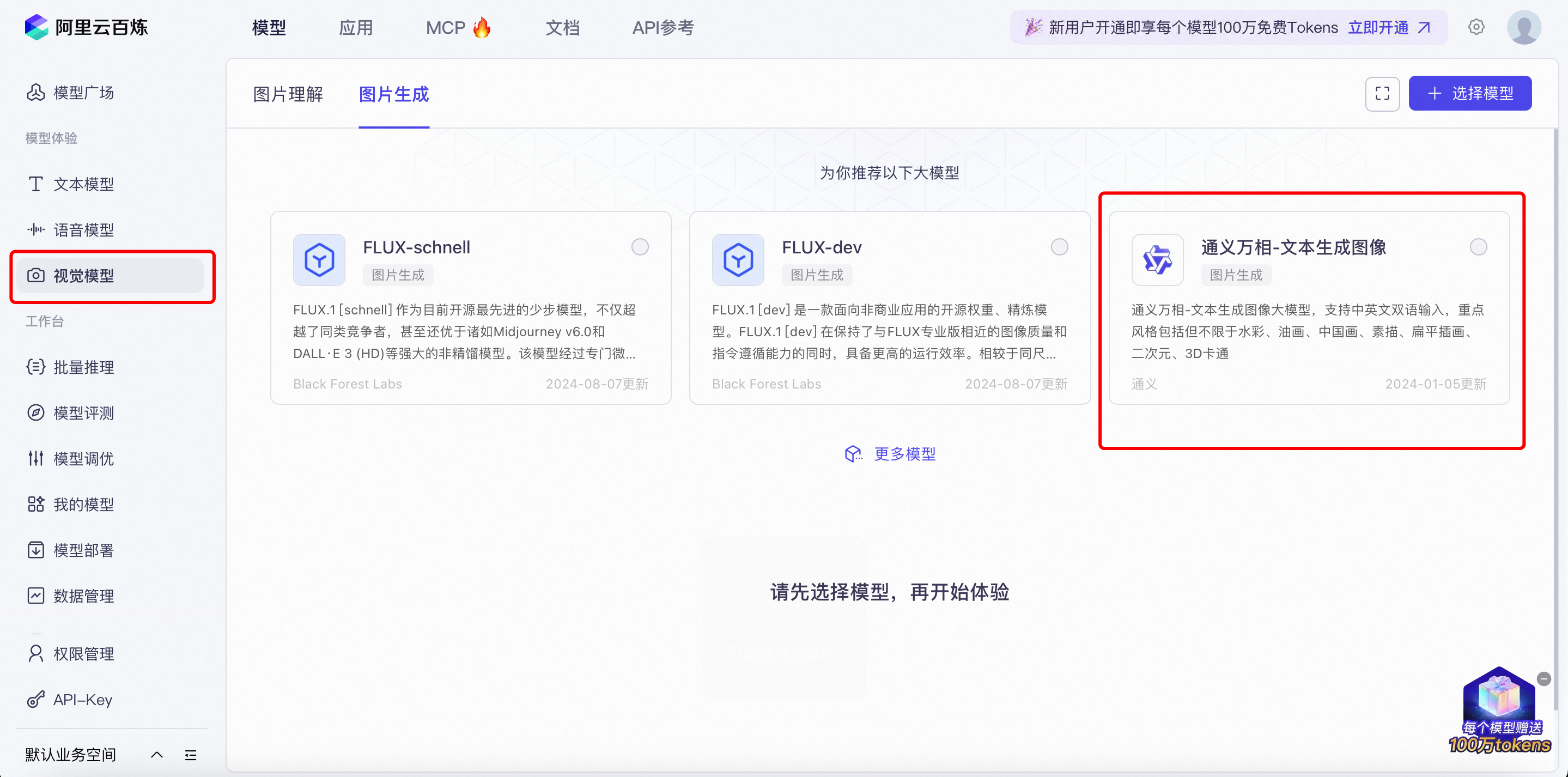Select 通义万相-文本生成图像 radio button
Screen dimensions: 1568x777
(x=1478, y=247)
